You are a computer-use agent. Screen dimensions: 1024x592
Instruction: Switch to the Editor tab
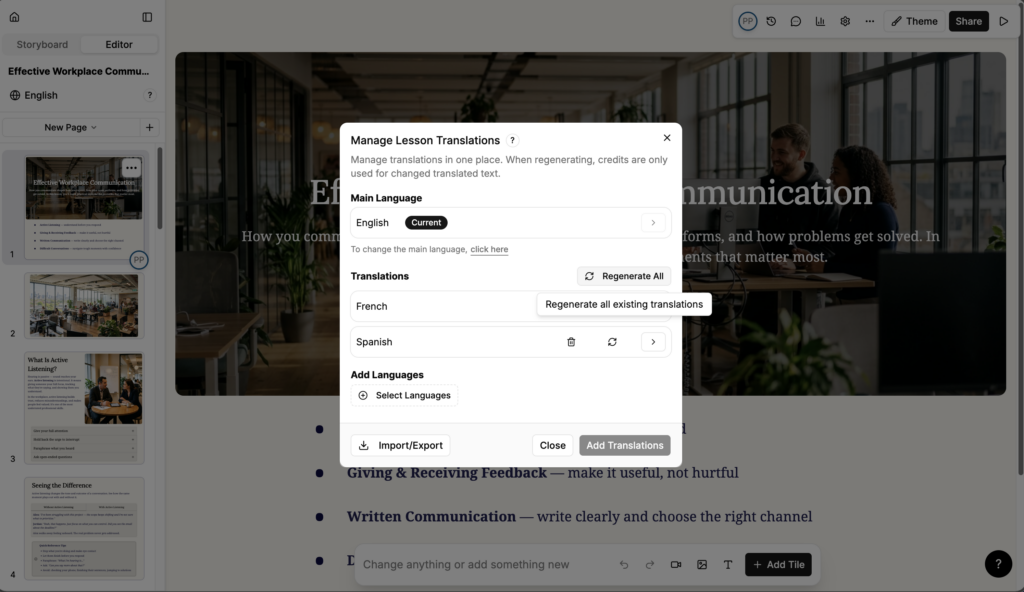point(119,44)
